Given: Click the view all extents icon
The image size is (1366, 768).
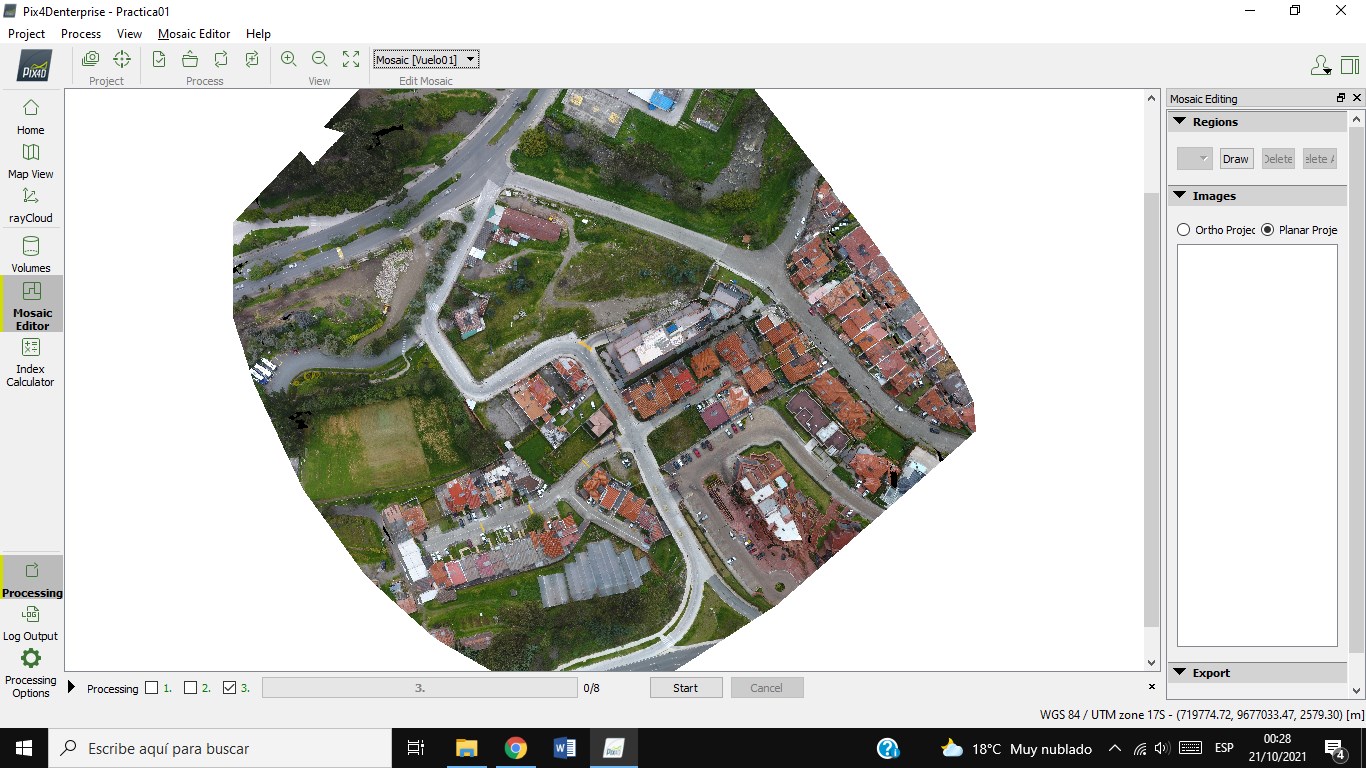Looking at the screenshot, I should pyautogui.click(x=351, y=59).
